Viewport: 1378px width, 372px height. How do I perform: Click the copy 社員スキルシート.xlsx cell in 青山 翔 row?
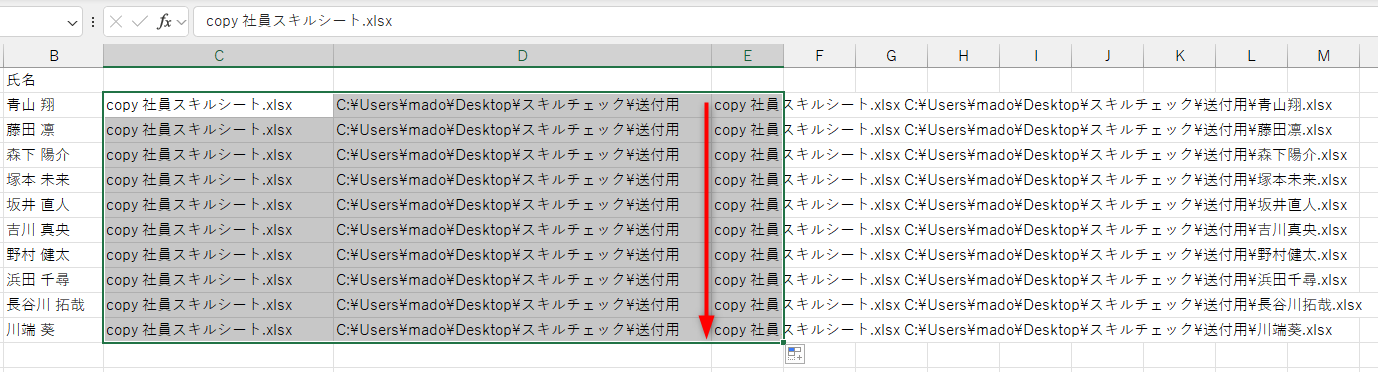pyautogui.click(x=218, y=104)
